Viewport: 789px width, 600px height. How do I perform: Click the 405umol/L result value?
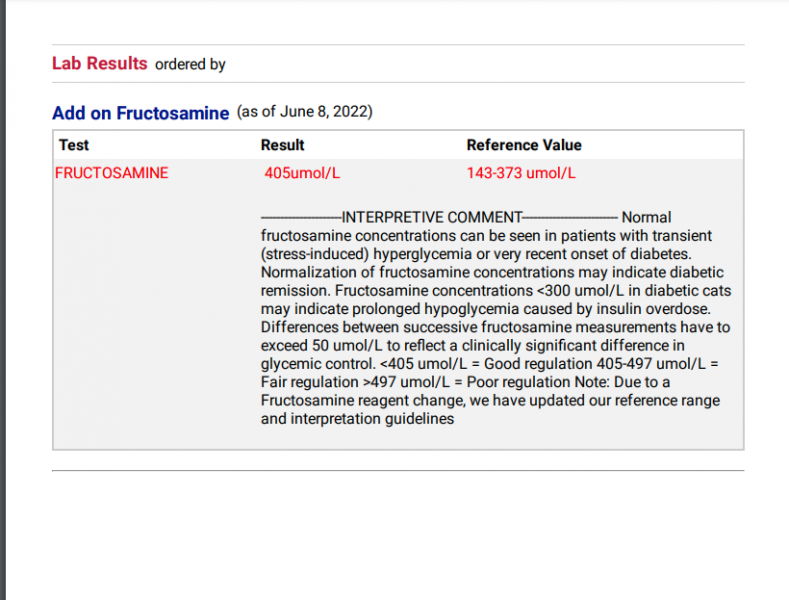302,173
